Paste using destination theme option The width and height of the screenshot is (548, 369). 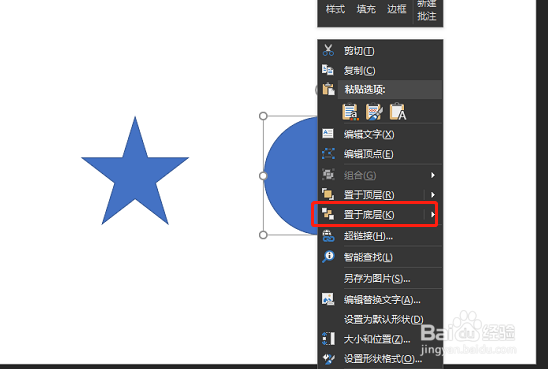[350, 112]
